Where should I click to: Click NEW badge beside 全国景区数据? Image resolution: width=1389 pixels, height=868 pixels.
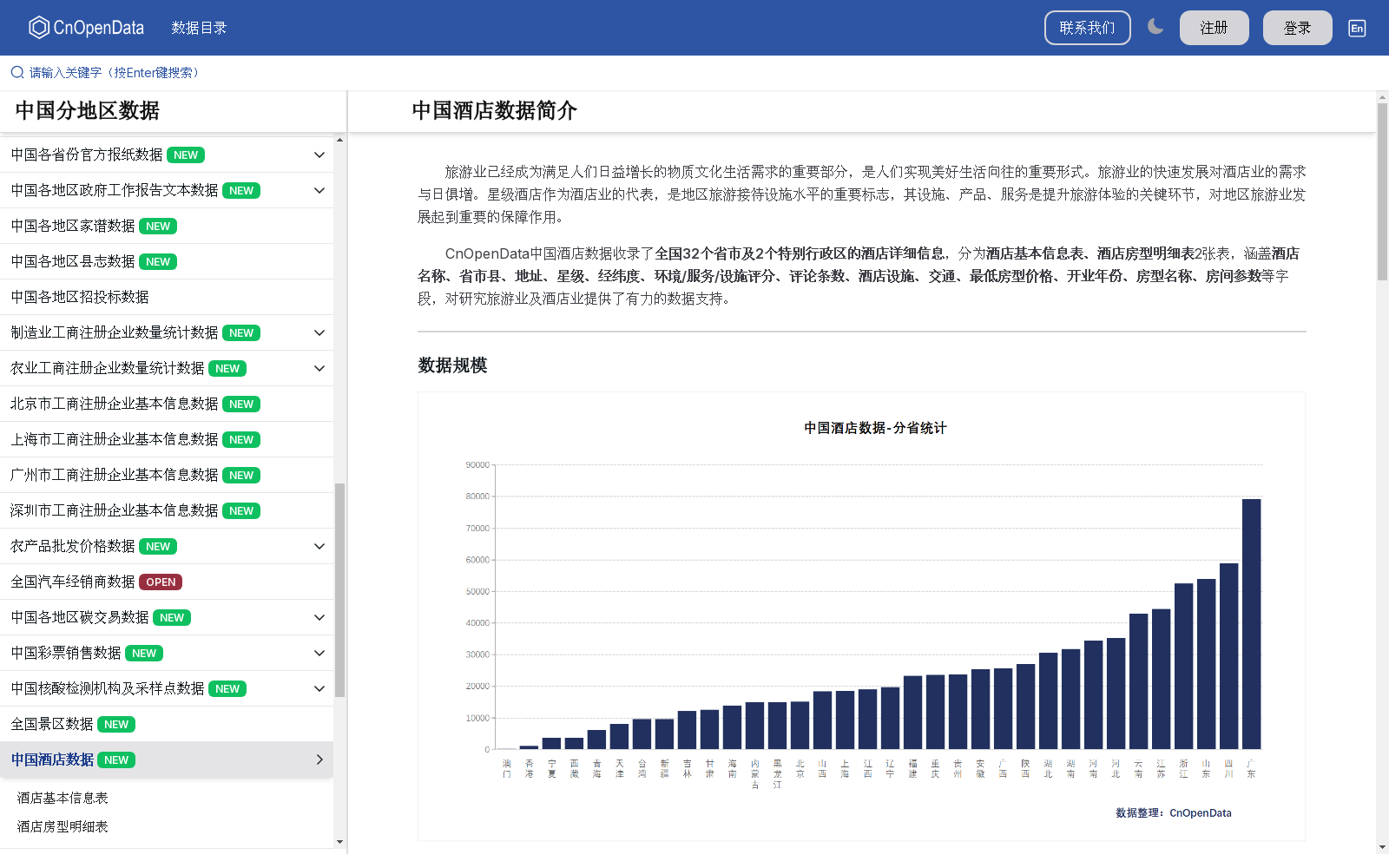tap(116, 725)
